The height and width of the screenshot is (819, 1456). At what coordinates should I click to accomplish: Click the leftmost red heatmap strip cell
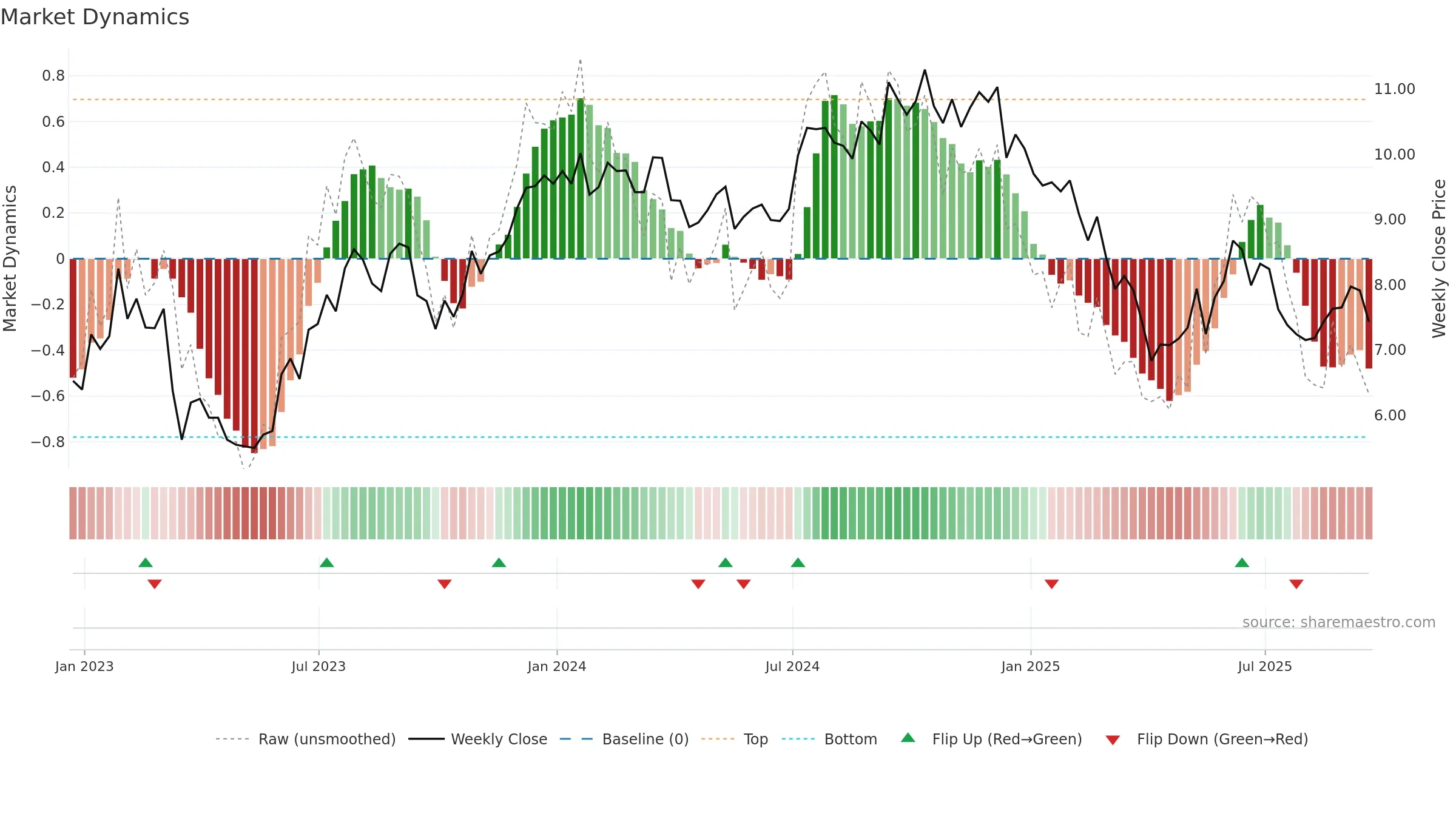pyautogui.click(x=73, y=513)
